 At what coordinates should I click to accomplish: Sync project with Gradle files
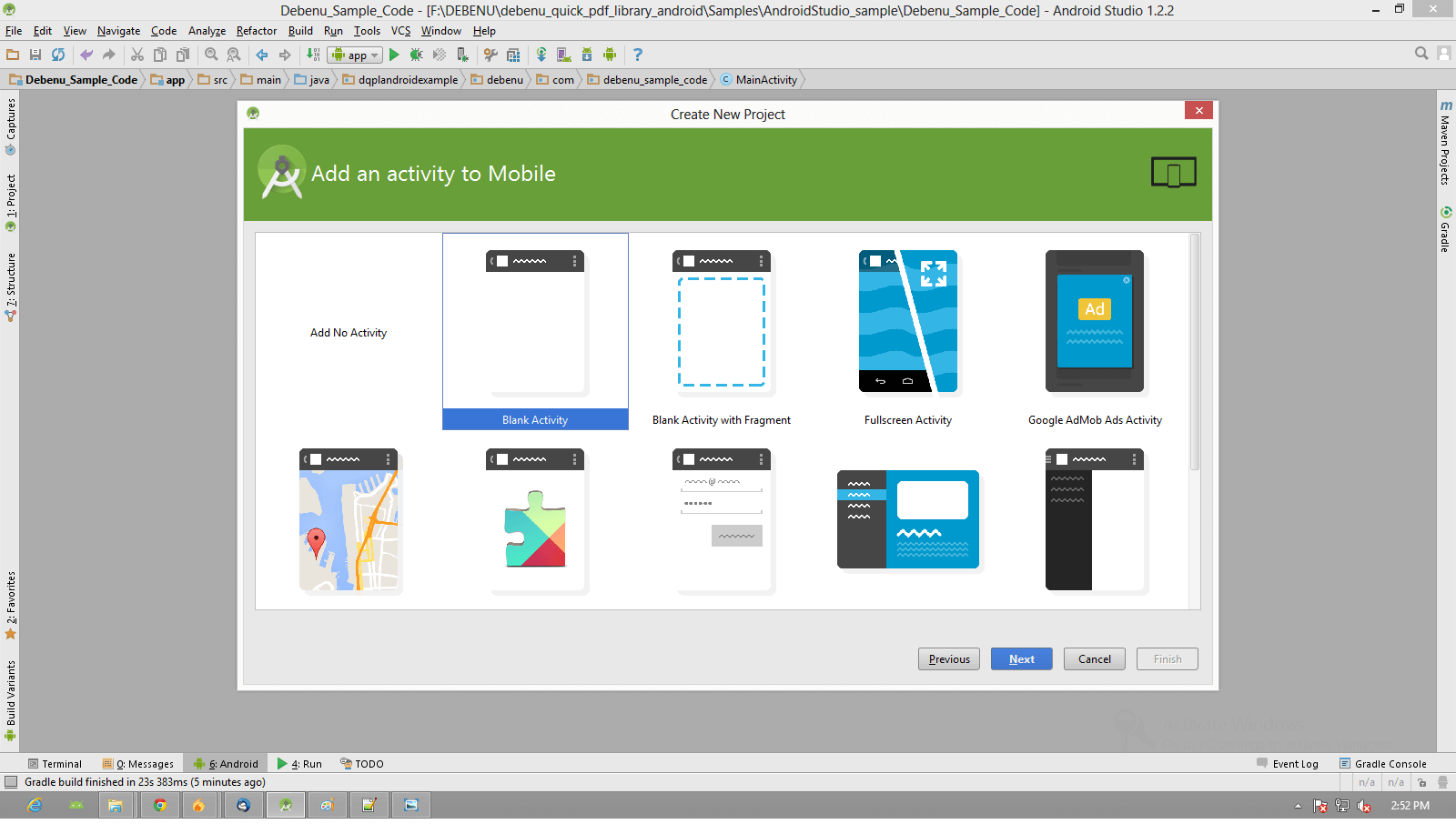pos(540,55)
